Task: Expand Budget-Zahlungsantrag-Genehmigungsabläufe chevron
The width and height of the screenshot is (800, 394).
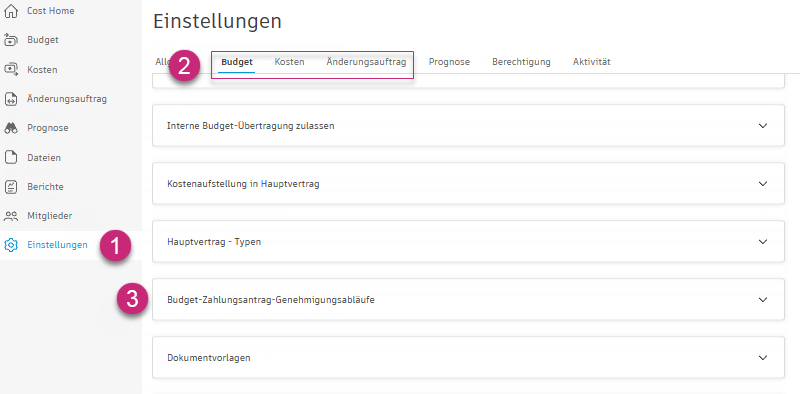Action: pos(763,300)
